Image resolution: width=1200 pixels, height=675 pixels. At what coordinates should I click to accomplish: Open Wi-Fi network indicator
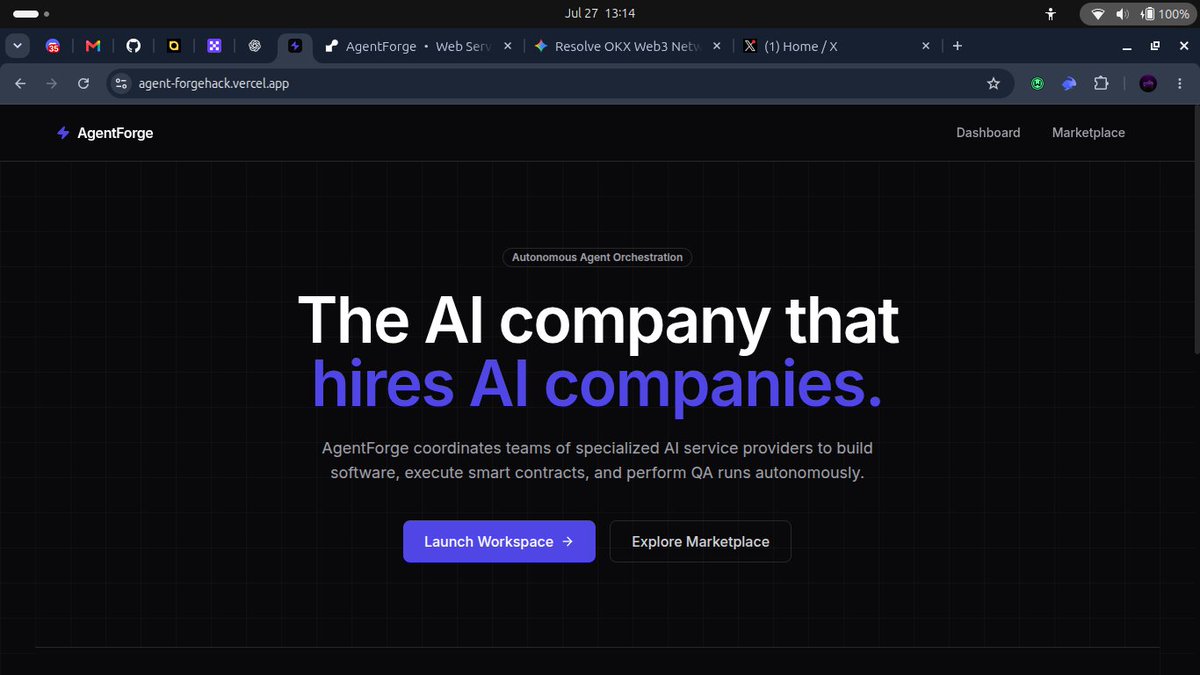(x=1098, y=14)
